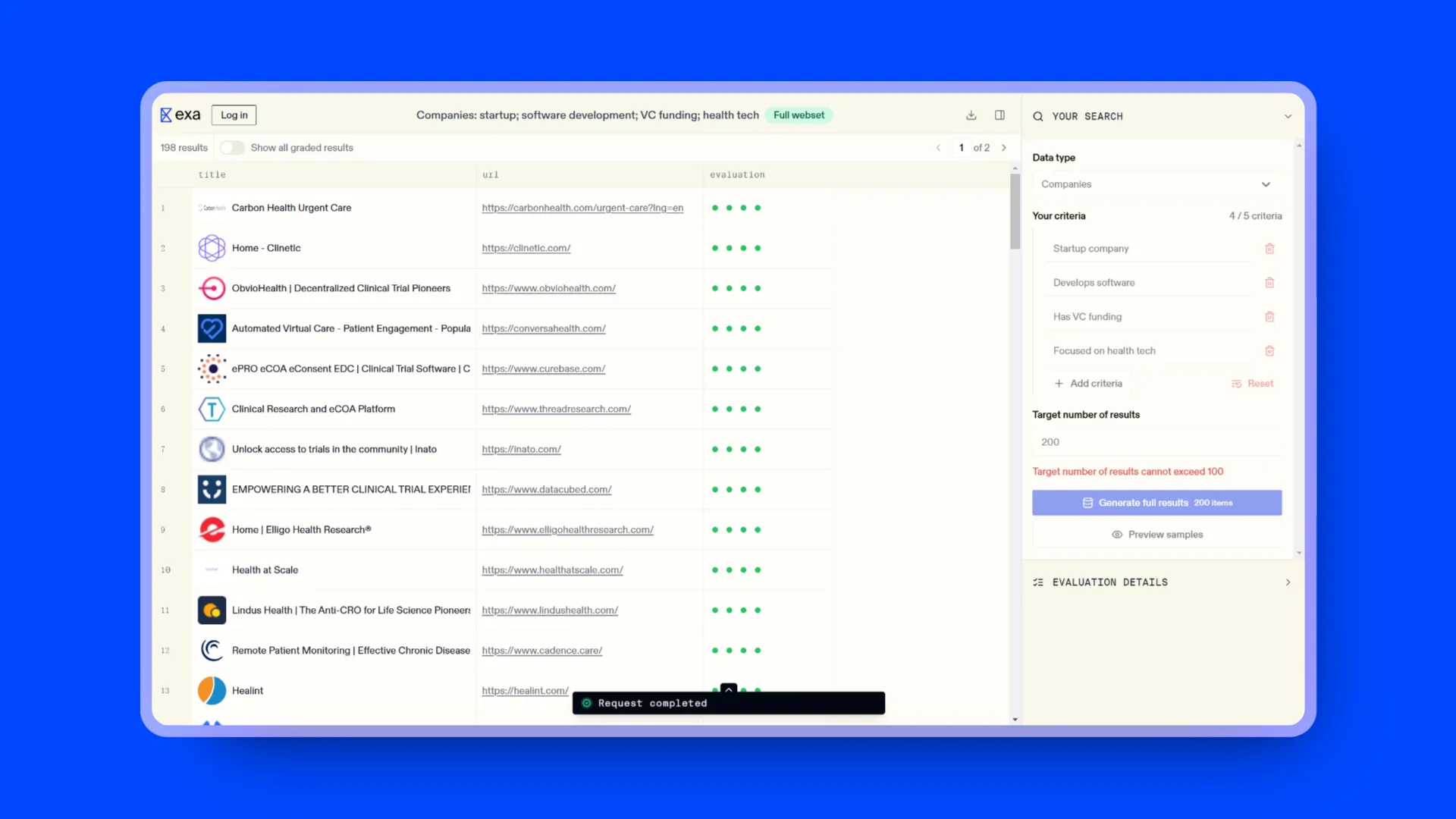This screenshot has height=819, width=1456.
Task: Delete the Focused on health tech criterion
Action: [1269, 351]
